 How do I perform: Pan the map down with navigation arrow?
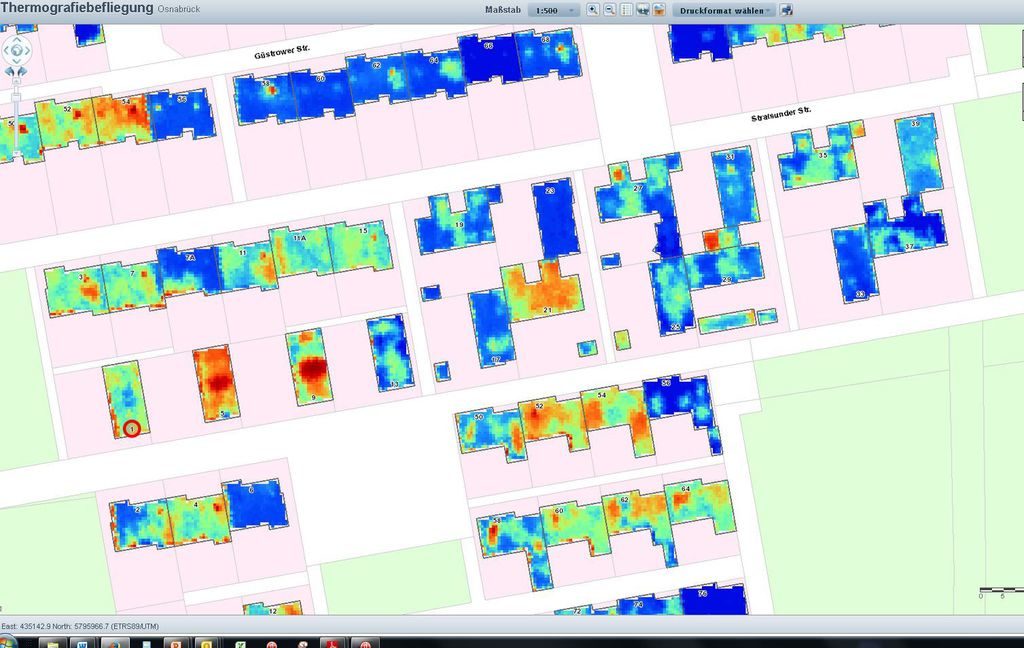click(17, 61)
